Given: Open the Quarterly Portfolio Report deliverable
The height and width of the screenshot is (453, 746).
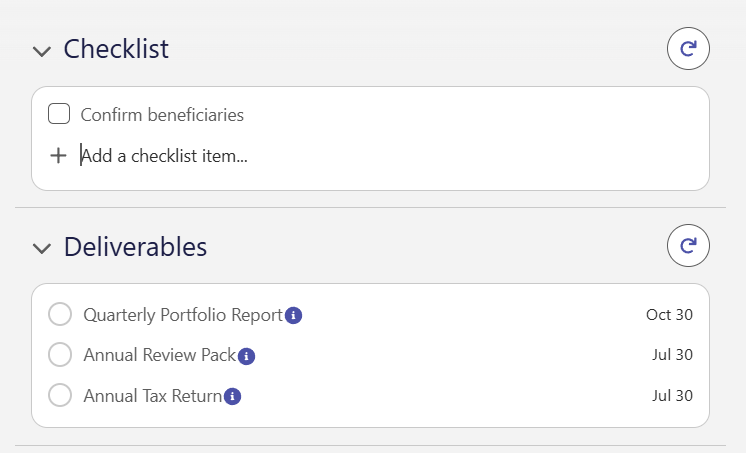Looking at the screenshot, I should (183, 315).
